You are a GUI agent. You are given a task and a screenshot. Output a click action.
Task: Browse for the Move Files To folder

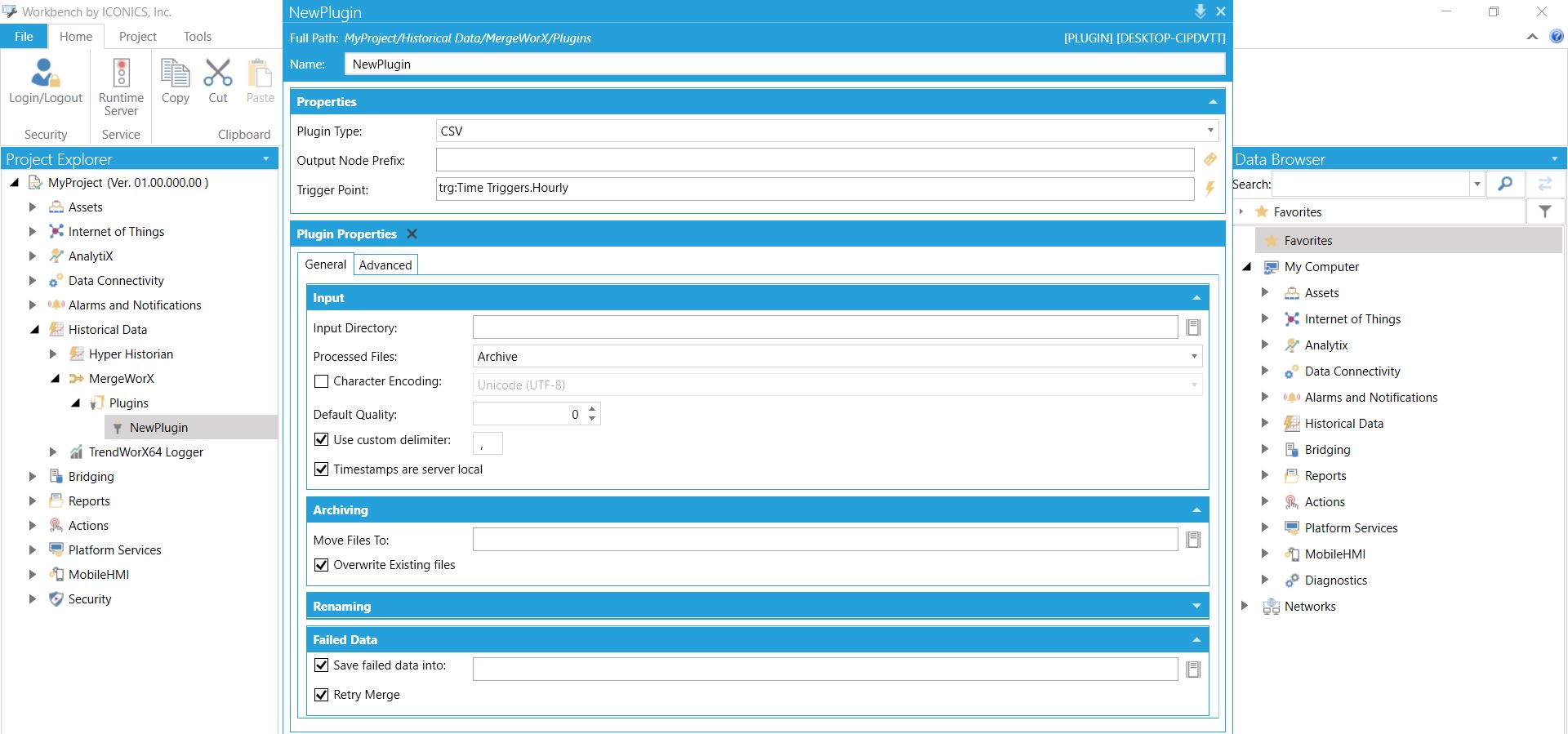tap(1193, 540)
